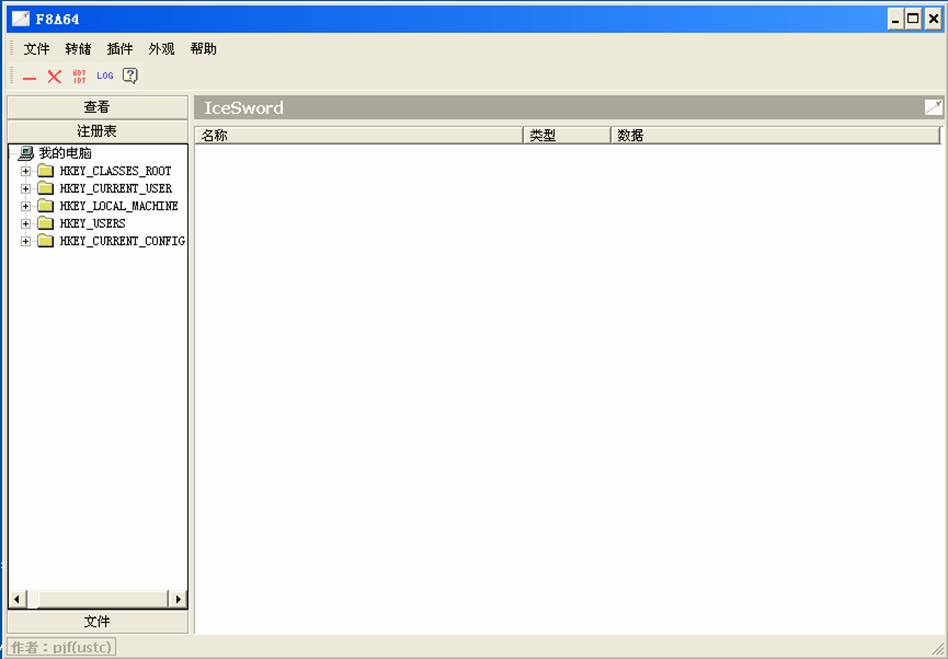The width and height of the screenshot is (948, 659).
Task: Select the My Computer (我的电脑) icon
Action: tap(26, 153)
